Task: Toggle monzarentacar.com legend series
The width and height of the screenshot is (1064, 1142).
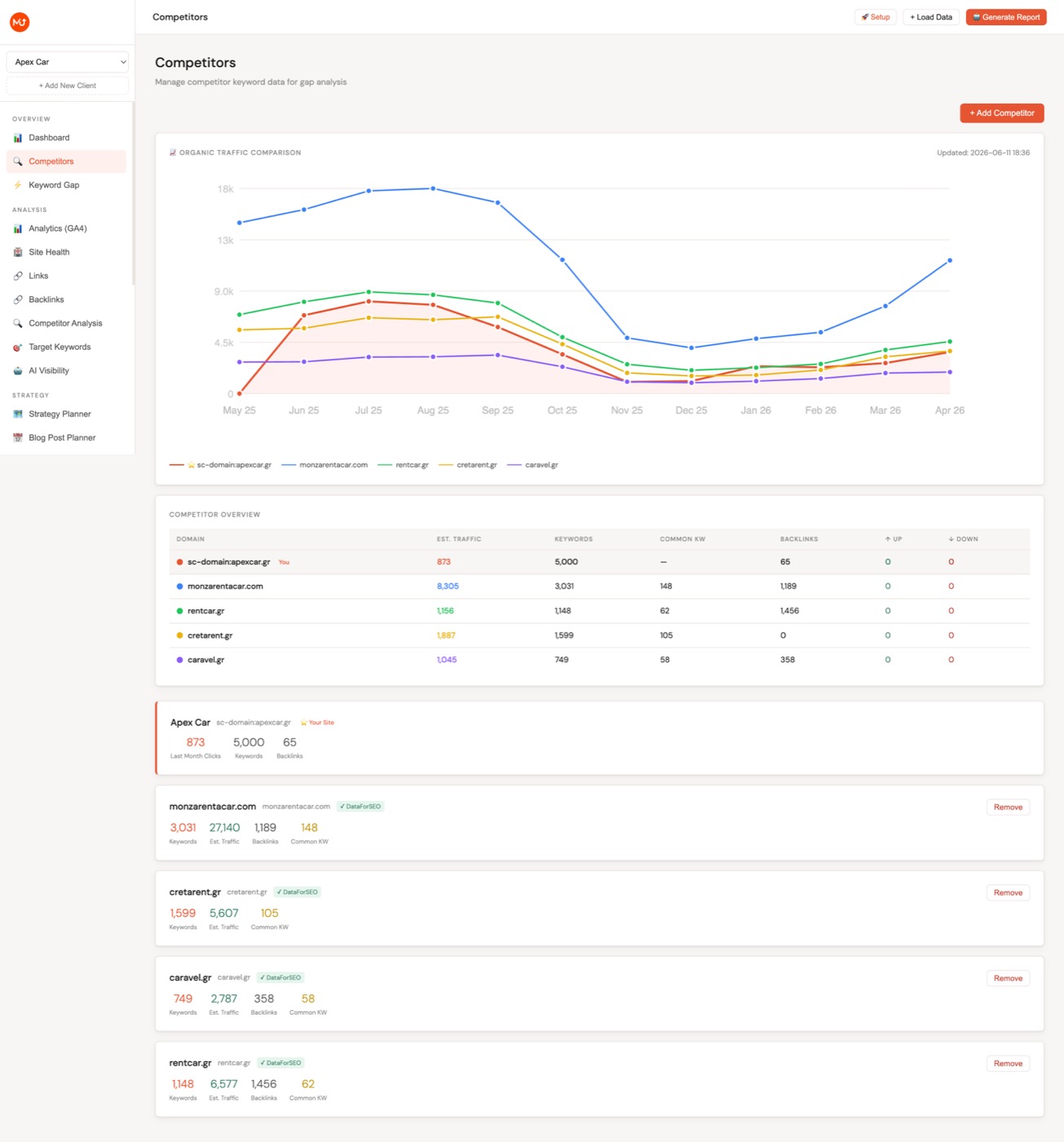Action: (325, 465)
